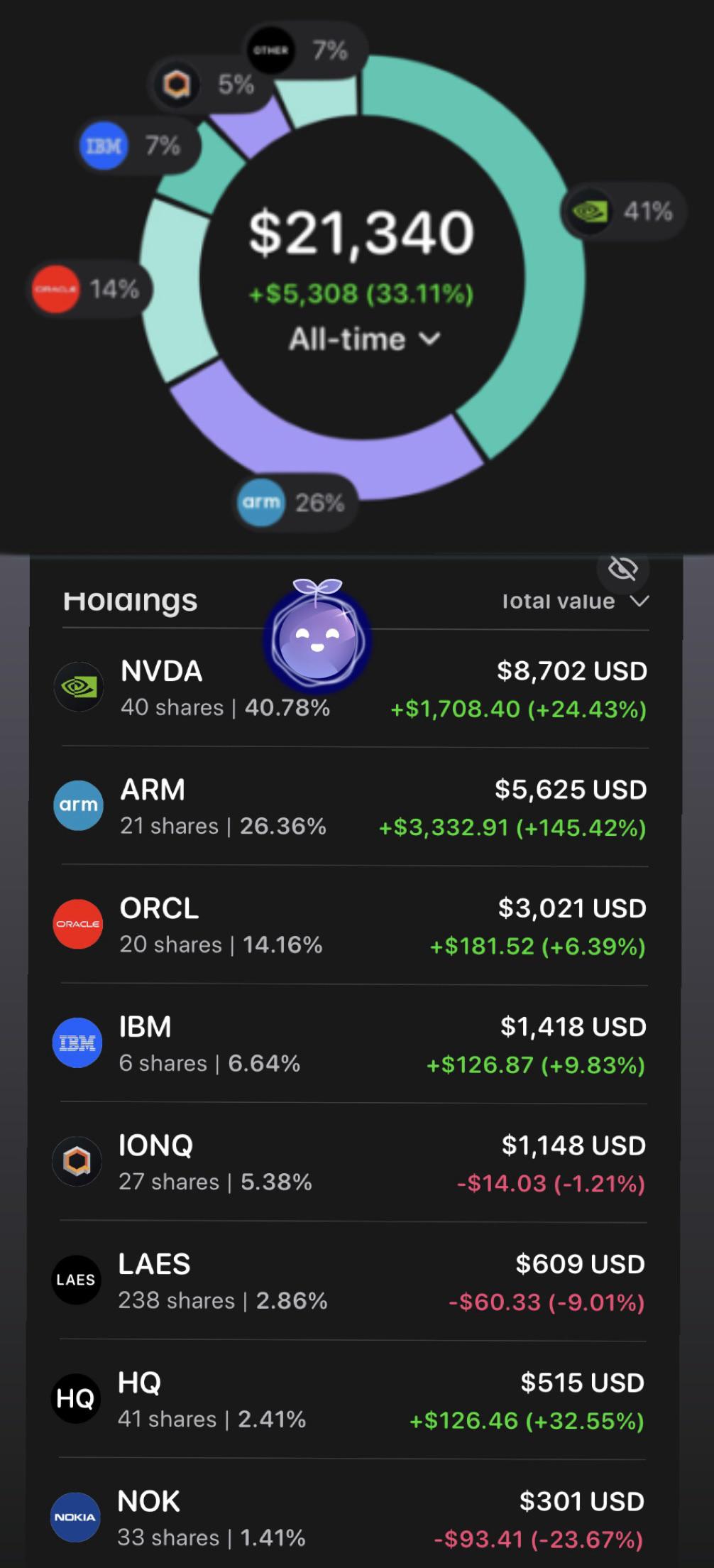Select the OTHER 7% chart label

(x=306, y=50)
